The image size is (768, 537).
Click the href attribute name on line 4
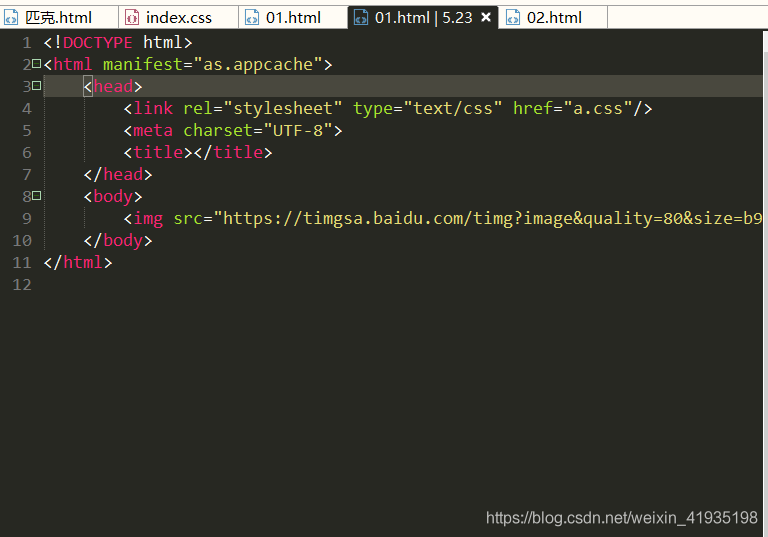tap(533, 108)
